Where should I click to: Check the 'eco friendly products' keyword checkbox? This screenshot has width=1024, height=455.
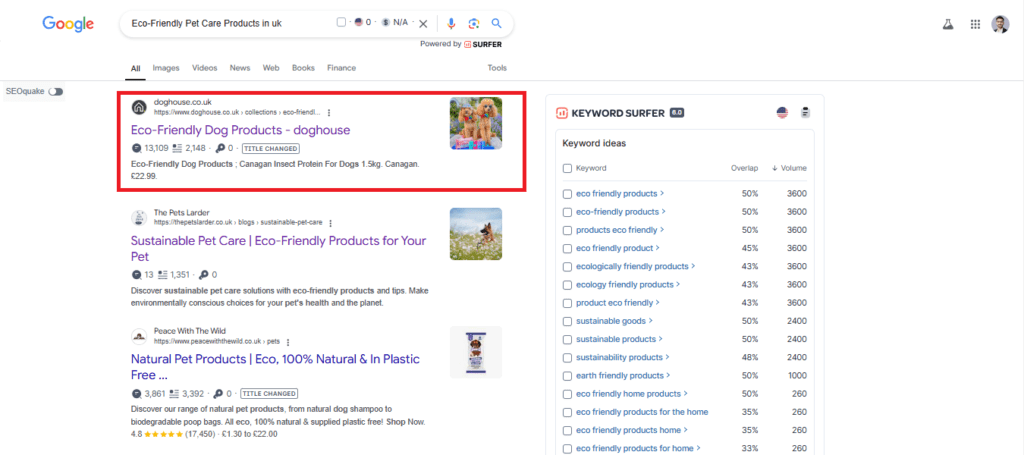[x=568, y=194]
